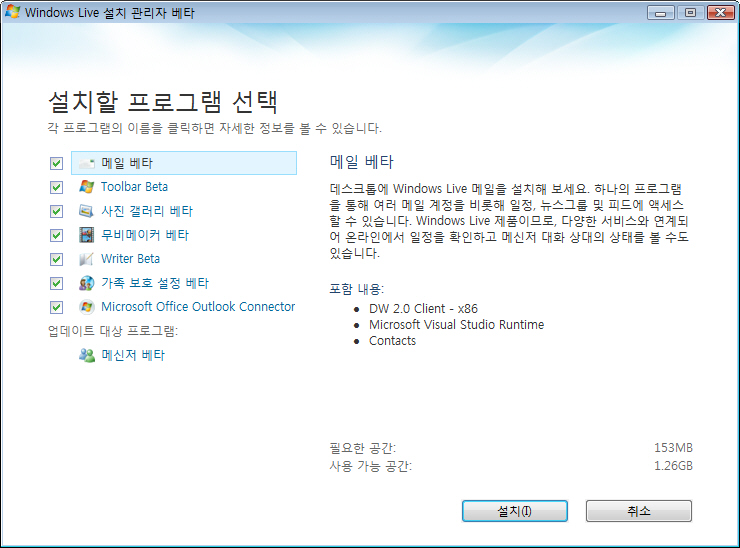Viewport: 740px width, 548px height.
Task: Open the Writer Beta description
Action: [x=131, y=259]
